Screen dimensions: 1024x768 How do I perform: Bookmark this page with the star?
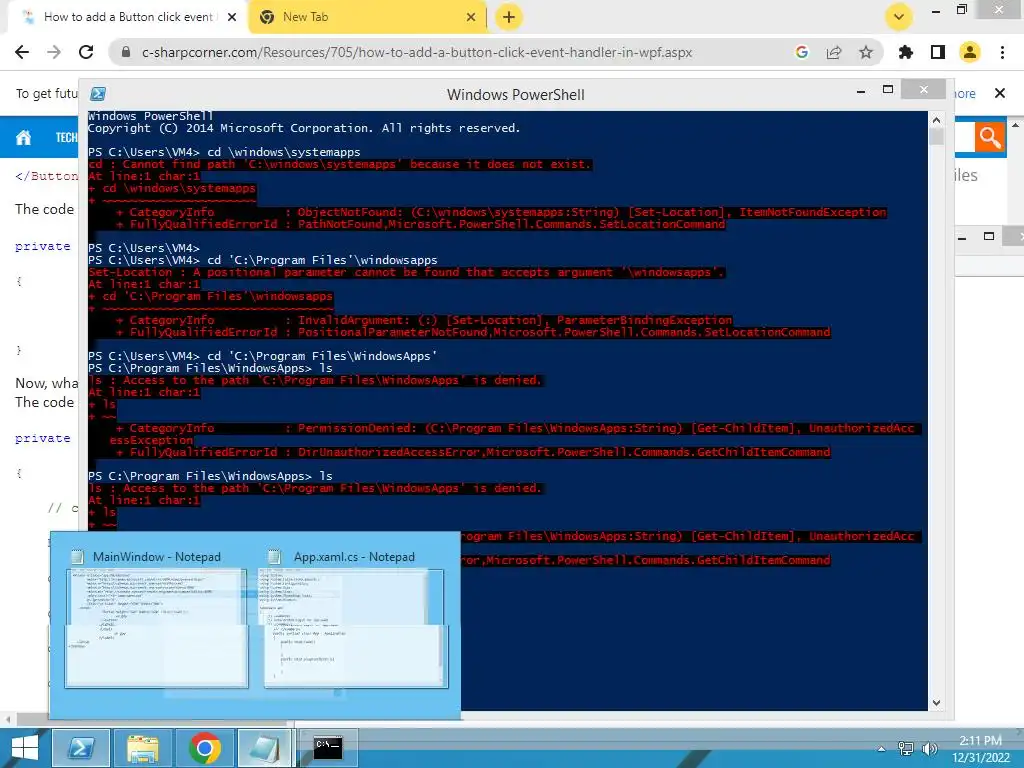(865, 52)
